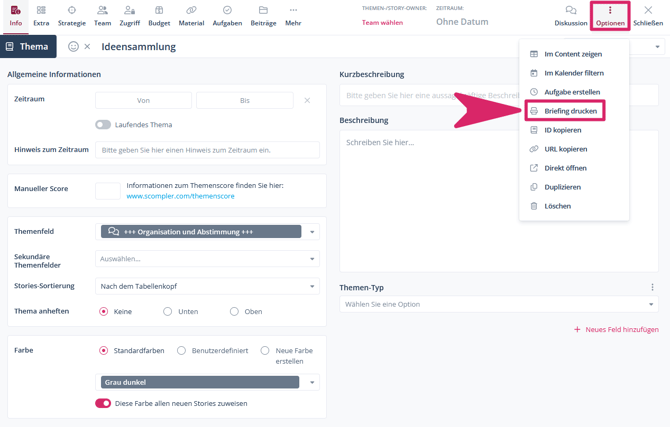
Task: Open the Stories-Sortierung dropdown
Action: tap(312, 286)
